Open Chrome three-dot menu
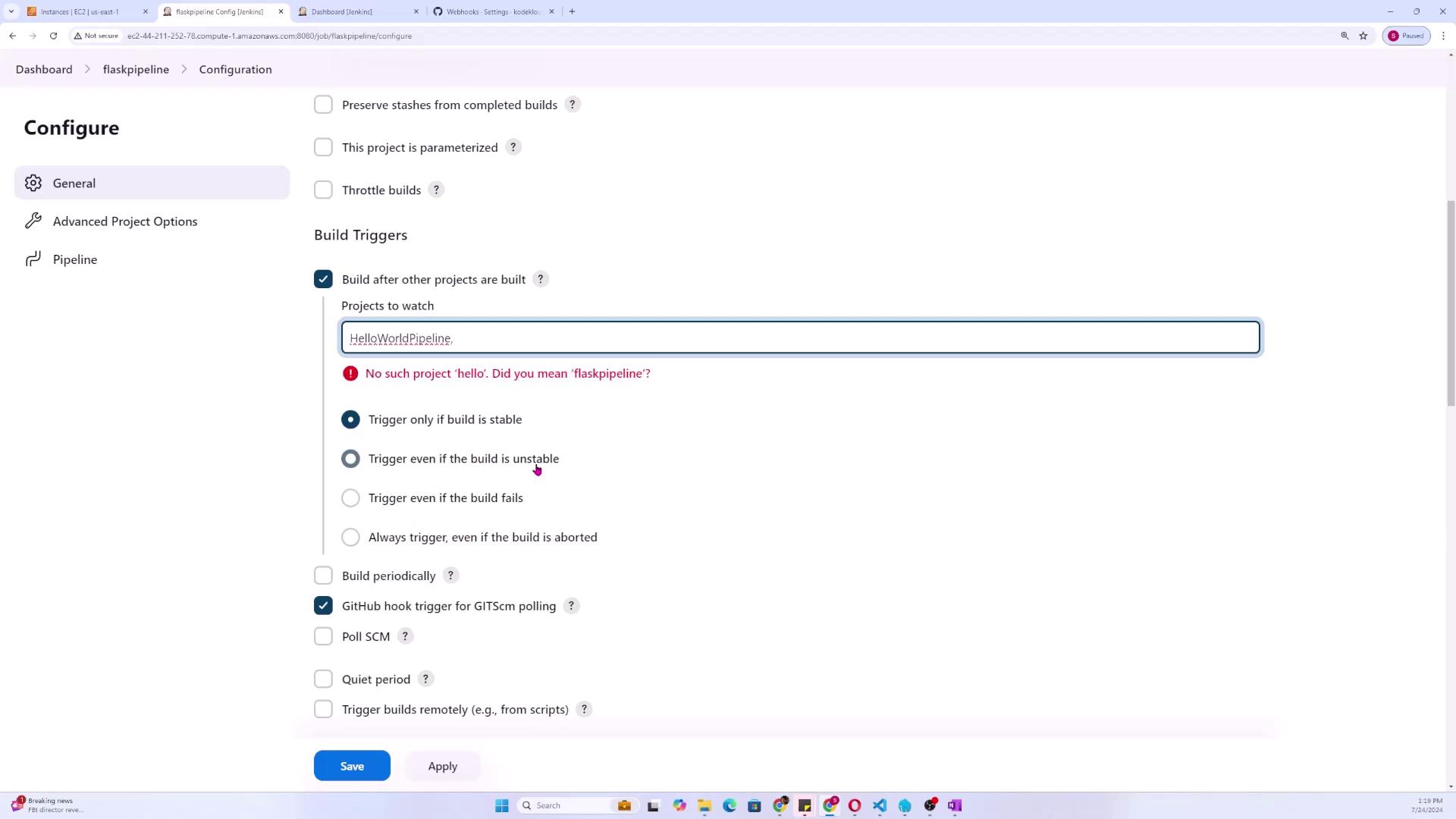 [1443, 36]
